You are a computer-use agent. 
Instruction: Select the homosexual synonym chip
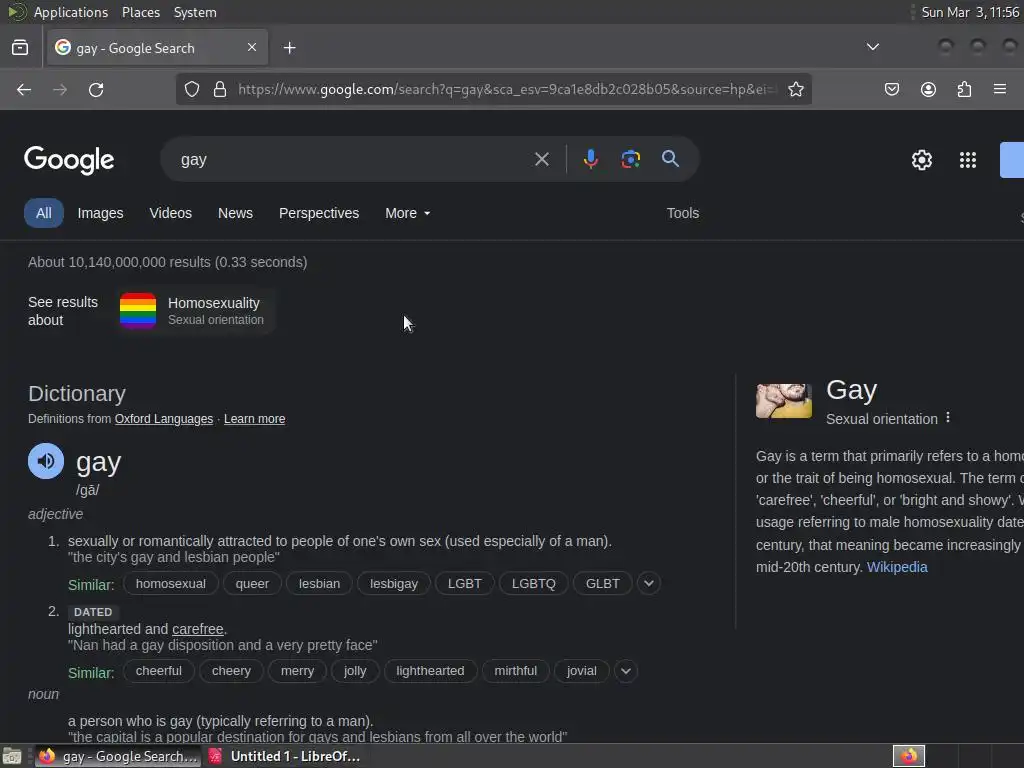click(170, 583)
